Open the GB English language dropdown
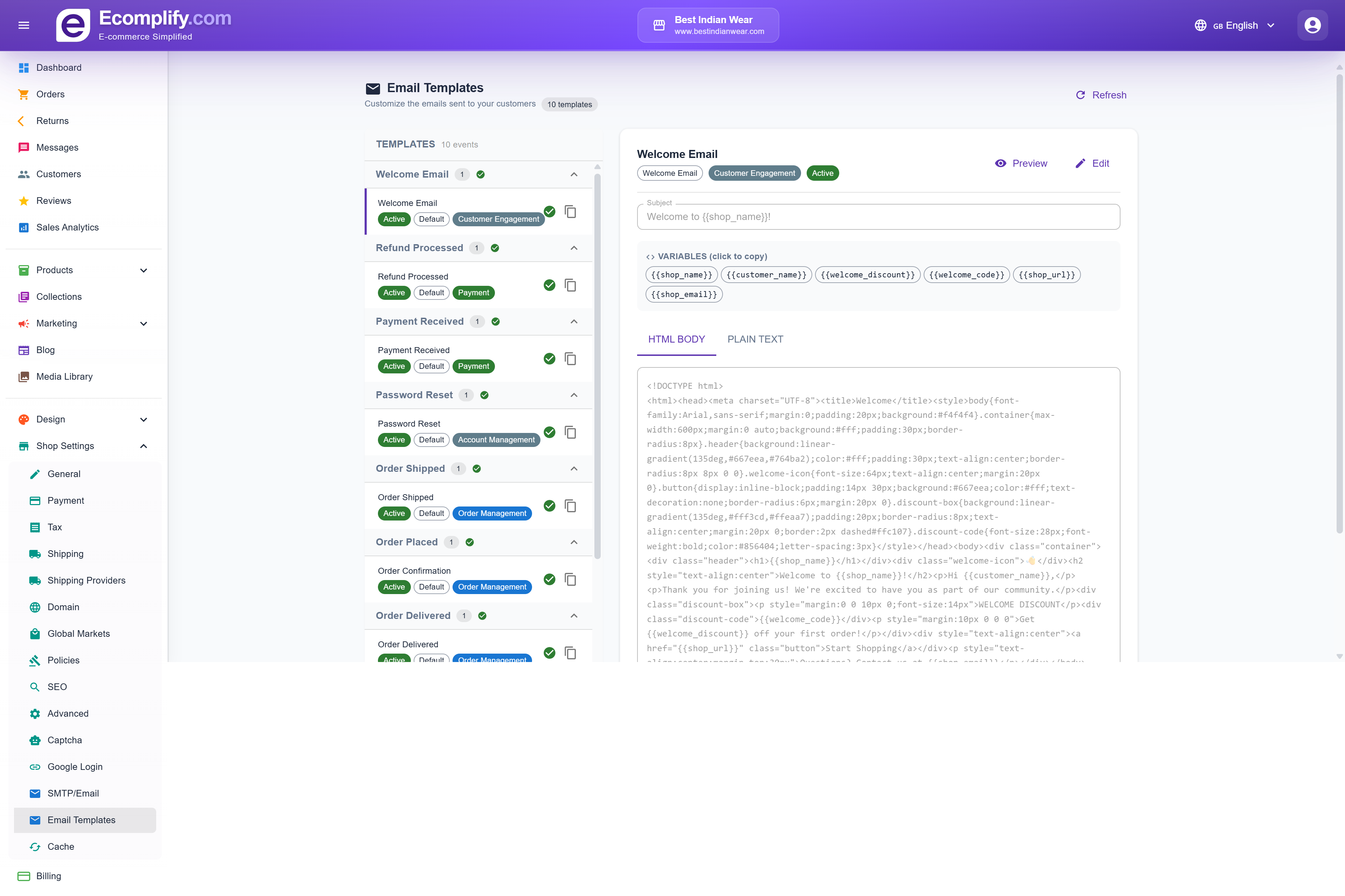The width and height of the screenshot is (1345, 896). pyautogui.click(x=1234, y=25)
